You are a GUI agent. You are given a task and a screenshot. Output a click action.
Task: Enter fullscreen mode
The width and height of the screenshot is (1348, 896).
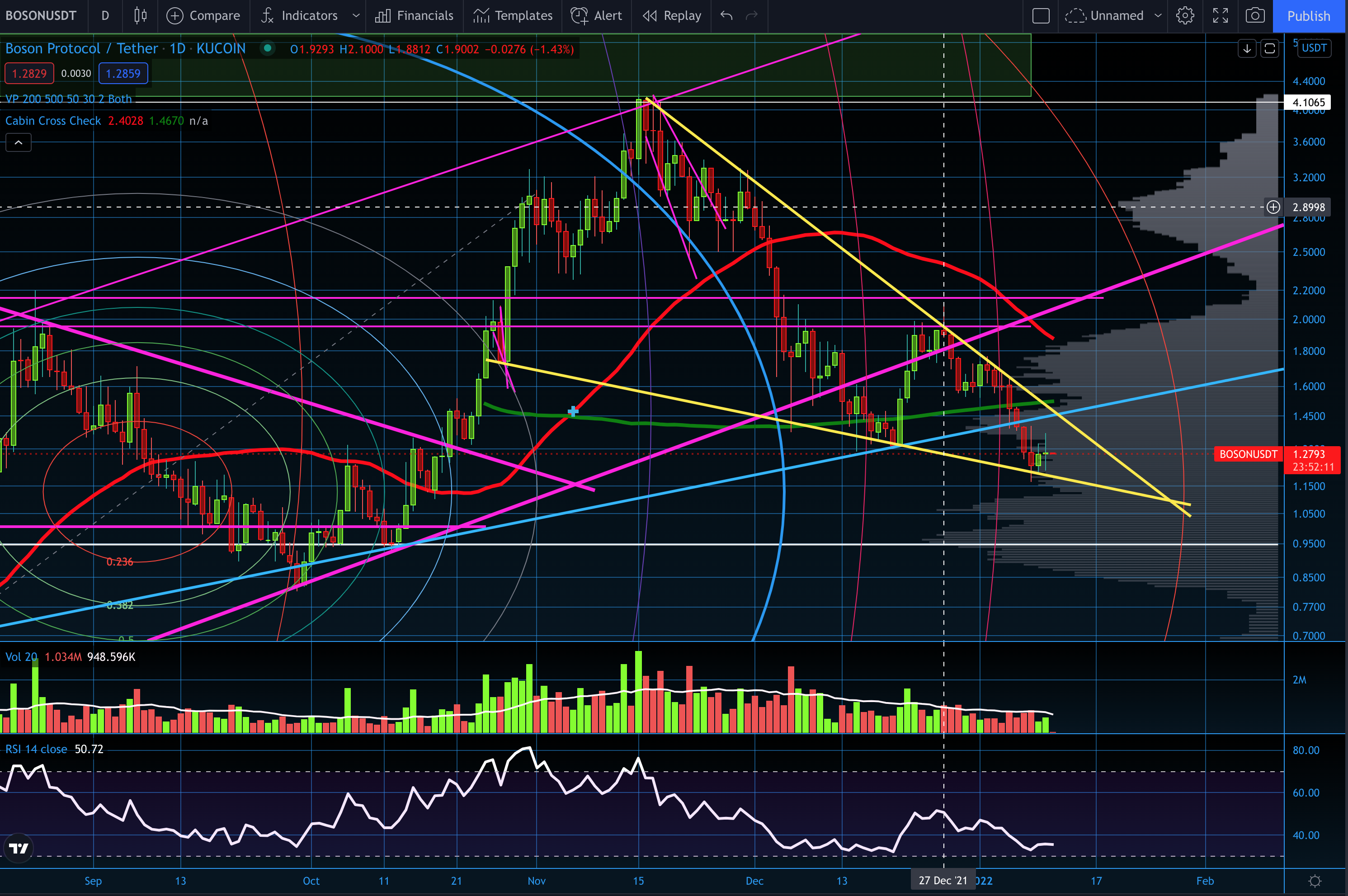pyautogui.click(x=1220, y=15)
